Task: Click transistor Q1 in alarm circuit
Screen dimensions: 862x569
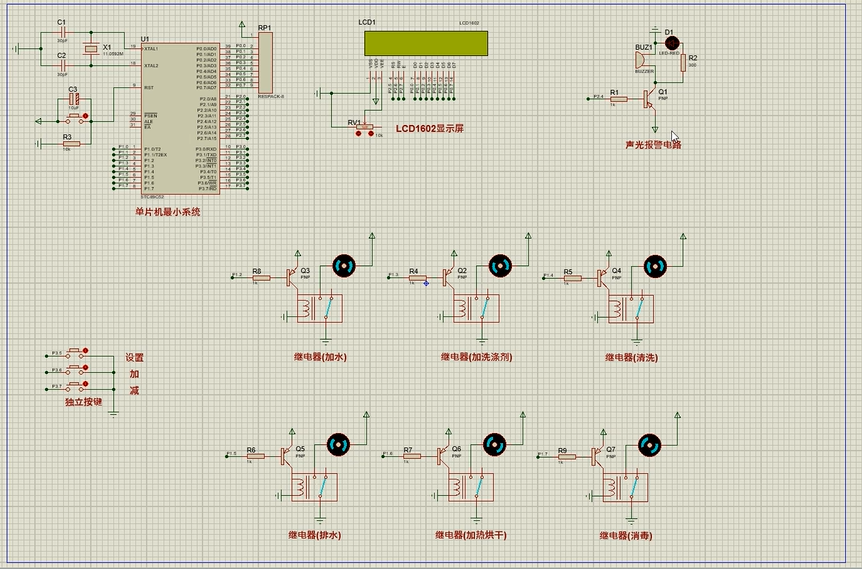Action: (x=652, y=97)
